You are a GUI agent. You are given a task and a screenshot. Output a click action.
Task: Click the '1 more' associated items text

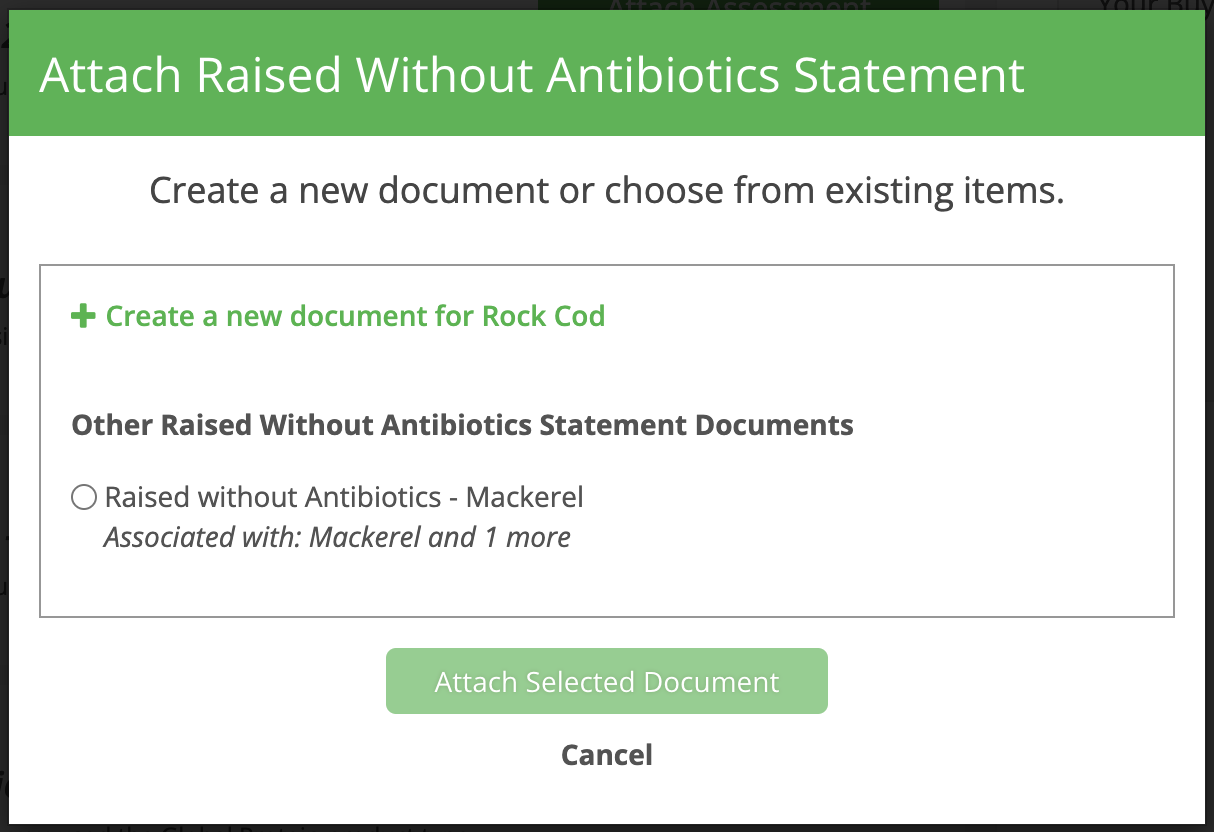[x=527, y=537]
